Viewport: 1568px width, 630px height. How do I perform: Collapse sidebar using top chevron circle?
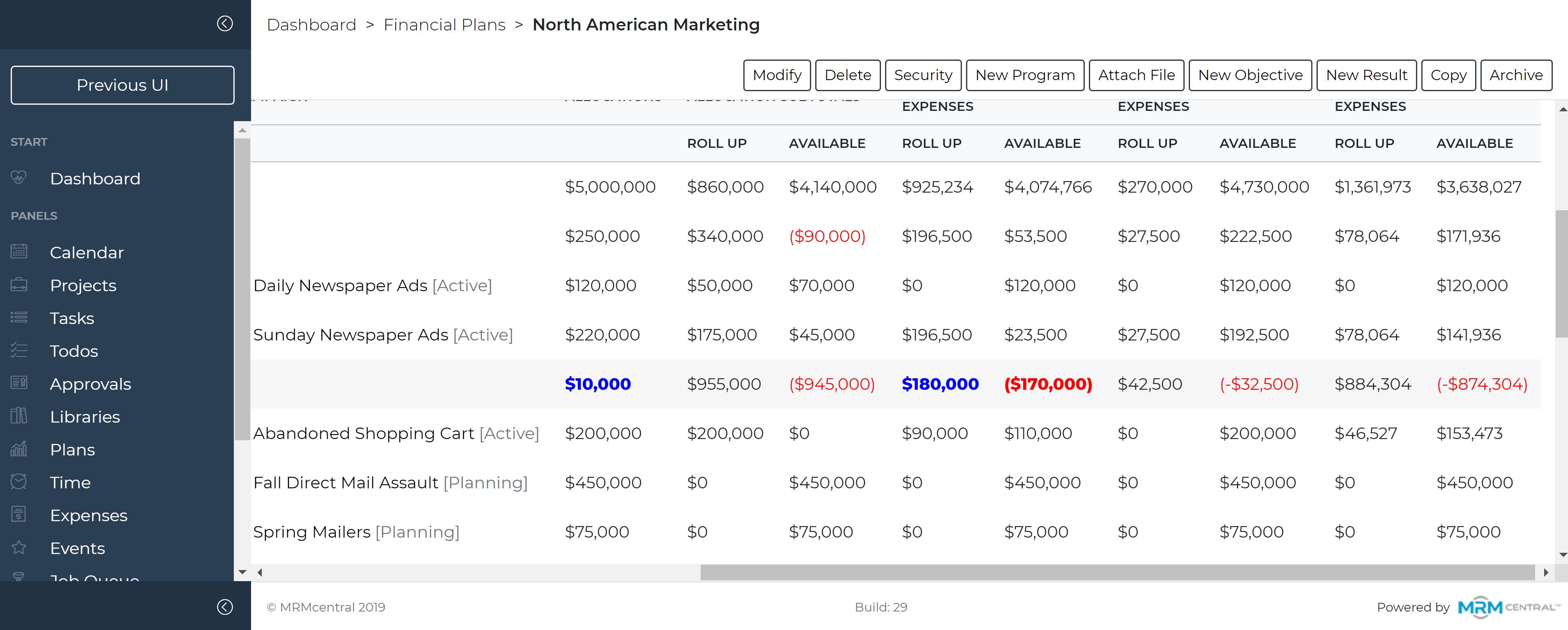(225, 24)
